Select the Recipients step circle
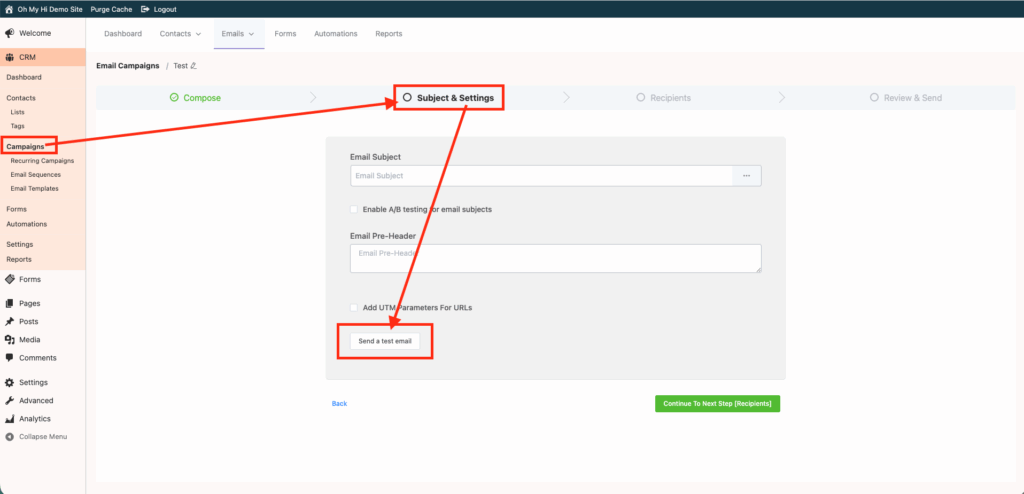The height and width of the screenshot is (494, 1024). click(x=641, y=98)
